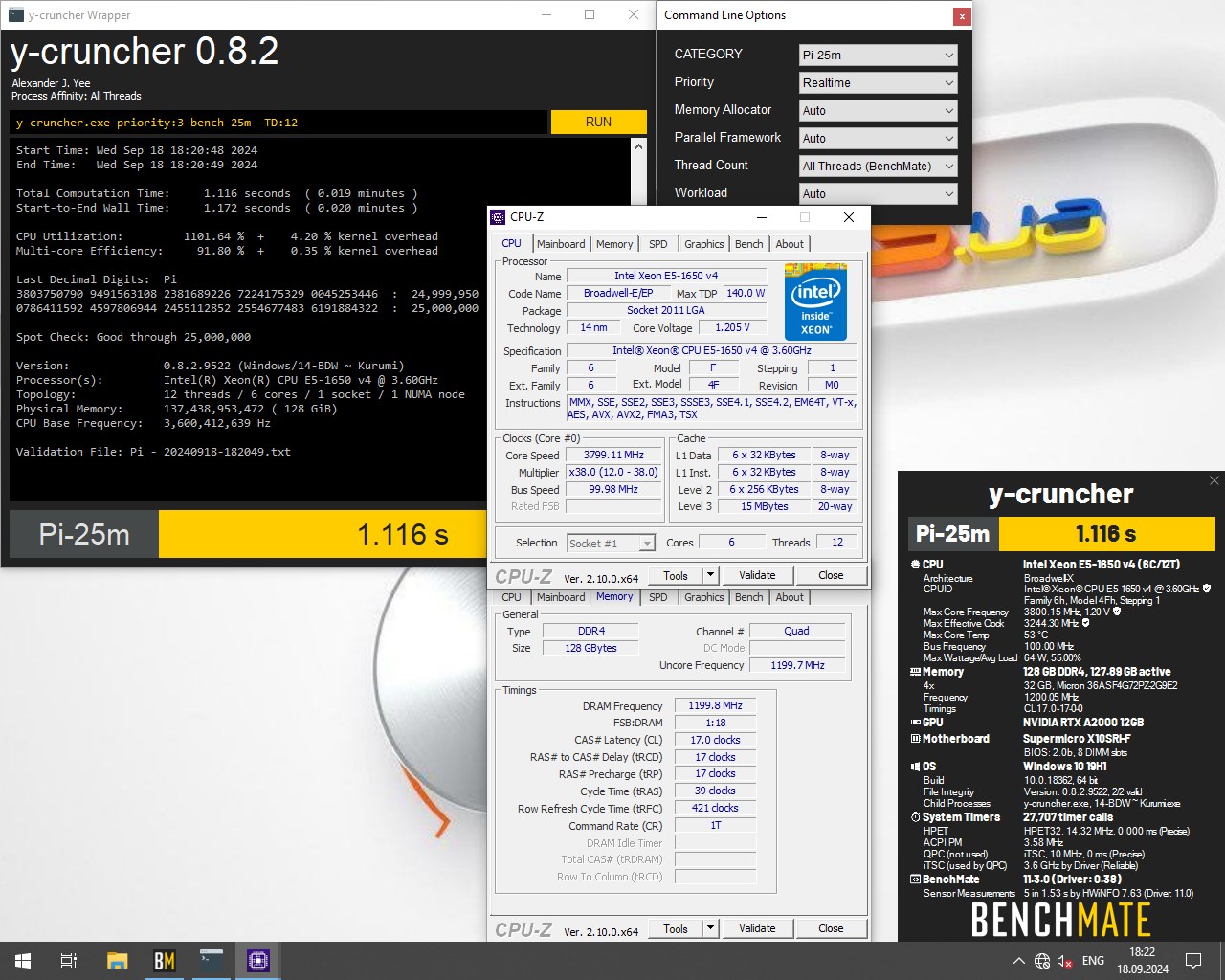Image resolution: width=1225 pixels, height=980 pixels.
Task: Expand Tools dropdown arrow in lower CPU-Z
Action: 710,928
